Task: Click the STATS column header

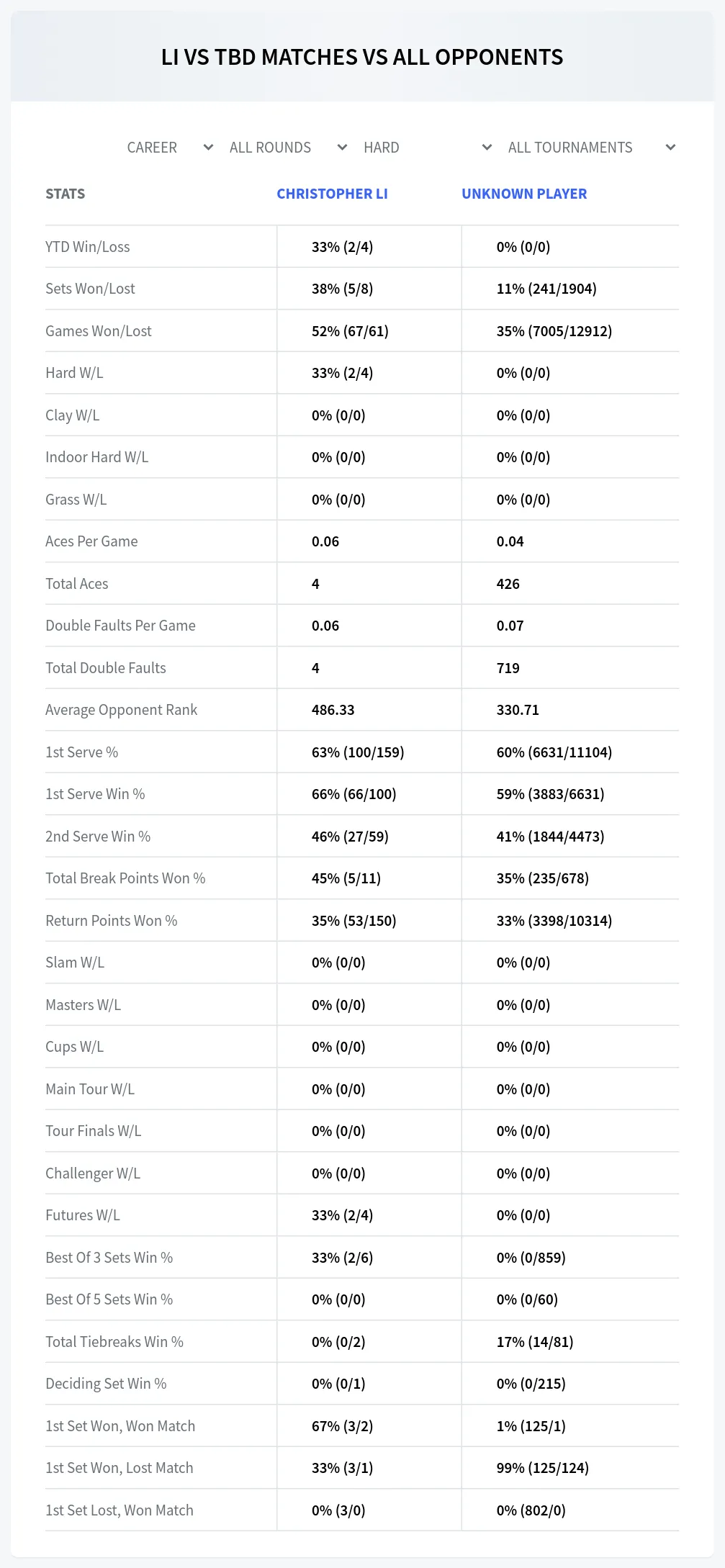Action: 65,194
